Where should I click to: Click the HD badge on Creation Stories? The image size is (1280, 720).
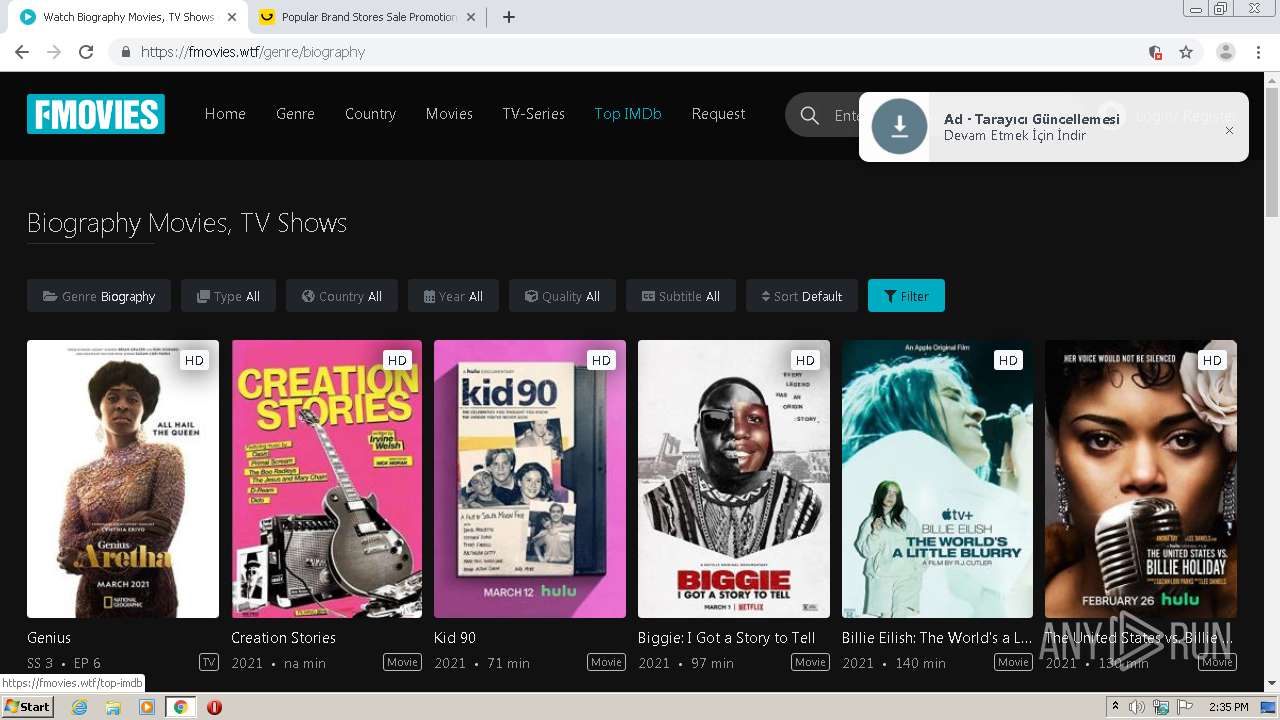point(397,360)
